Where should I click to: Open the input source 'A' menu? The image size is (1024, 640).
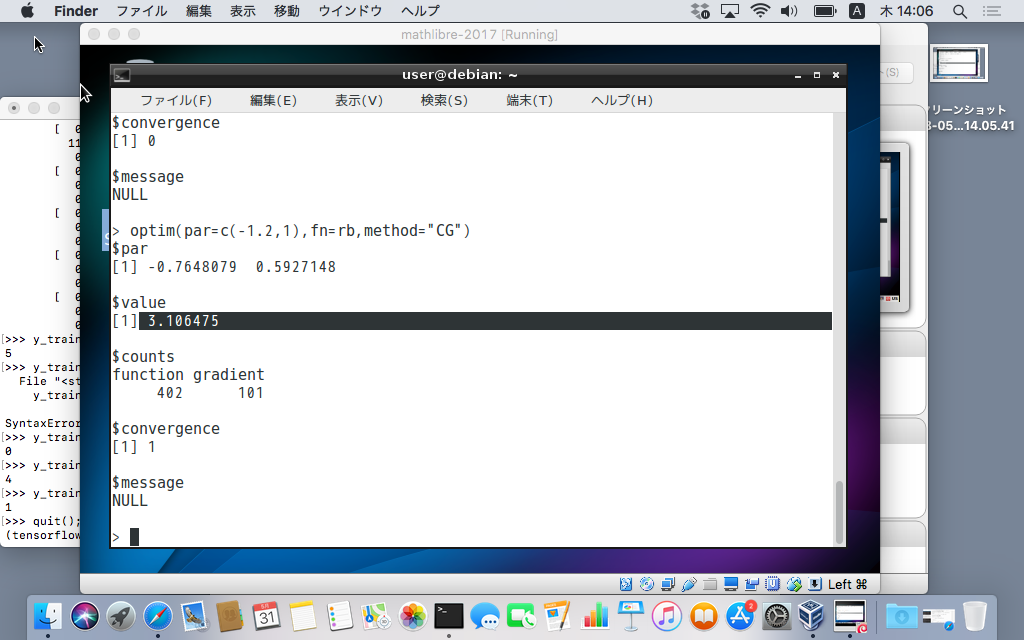pos(857,11)
